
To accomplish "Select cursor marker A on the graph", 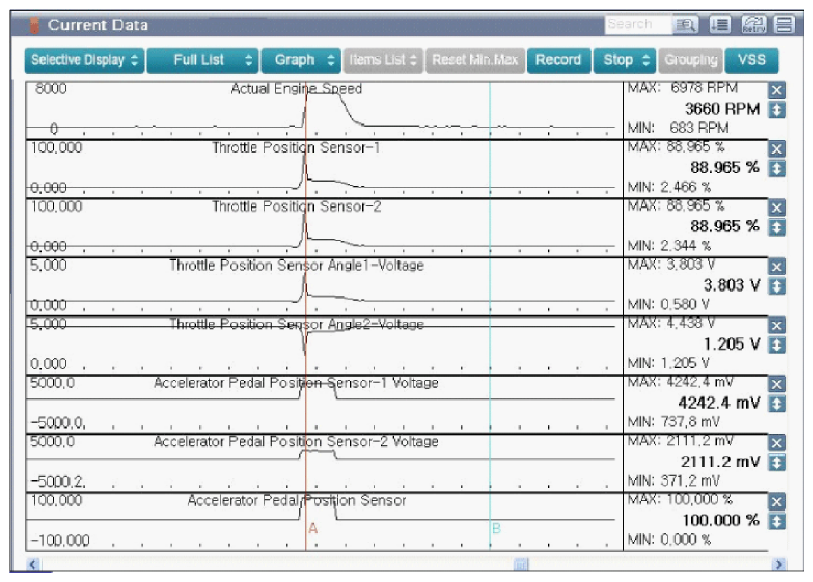I will [x=312, y=528].
